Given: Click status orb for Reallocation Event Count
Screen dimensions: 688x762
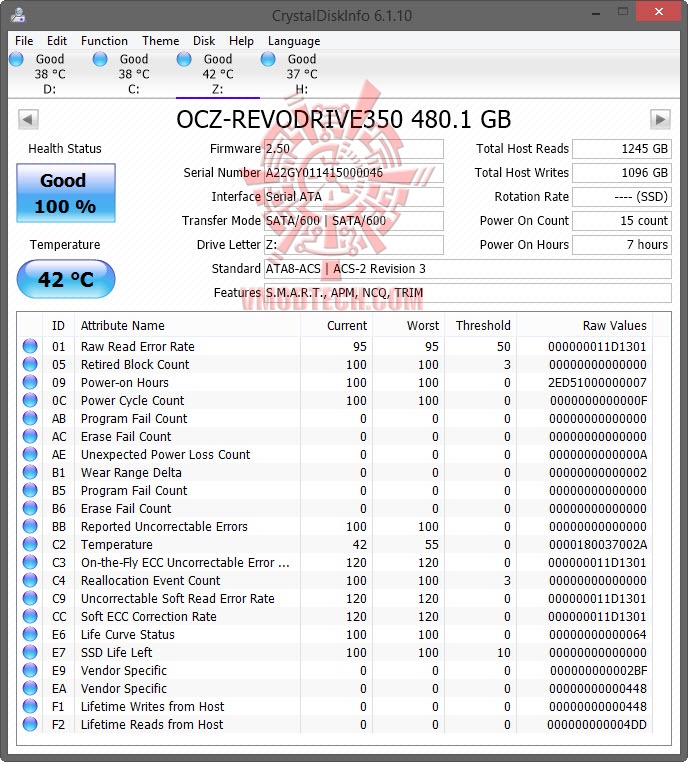Looking at the screenshot, I should (x=30, y=580).
